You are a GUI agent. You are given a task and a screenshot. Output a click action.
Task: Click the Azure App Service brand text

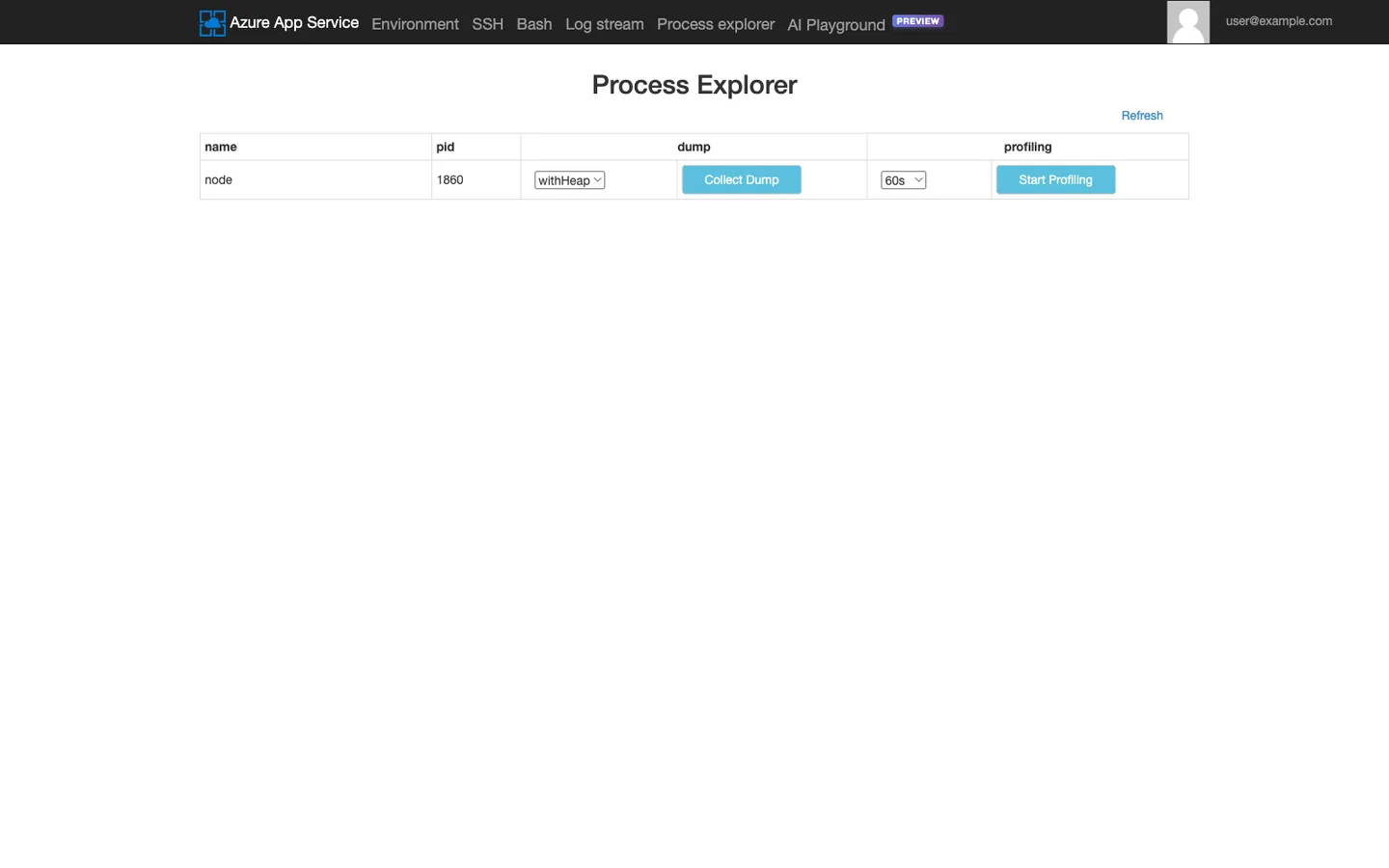click(x=294, y=22)
